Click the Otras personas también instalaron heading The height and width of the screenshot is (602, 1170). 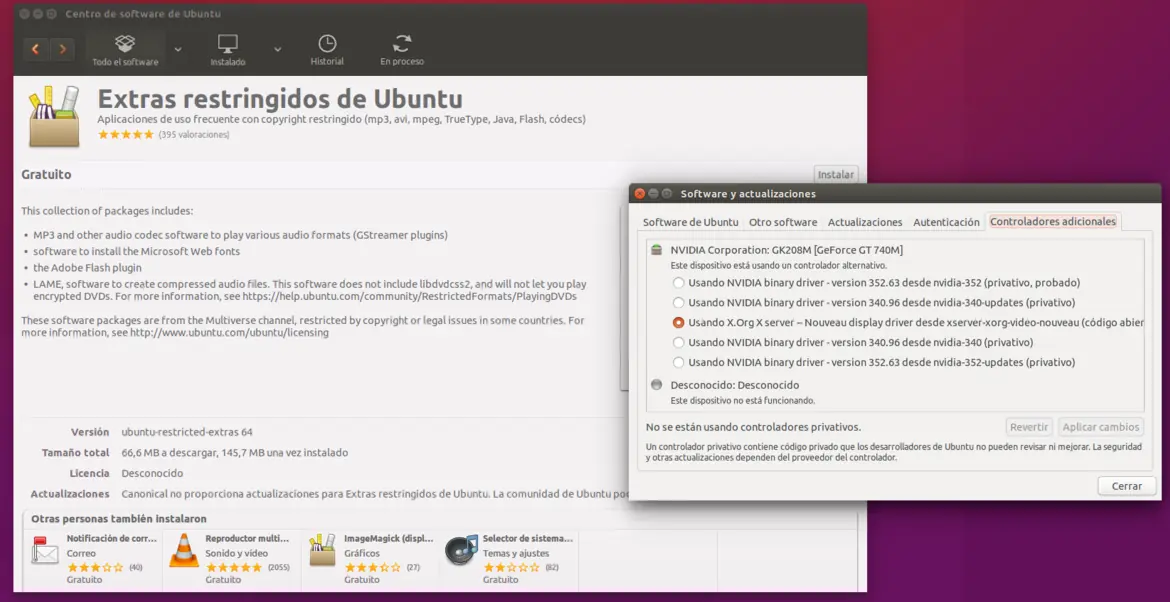click(119, 518)
